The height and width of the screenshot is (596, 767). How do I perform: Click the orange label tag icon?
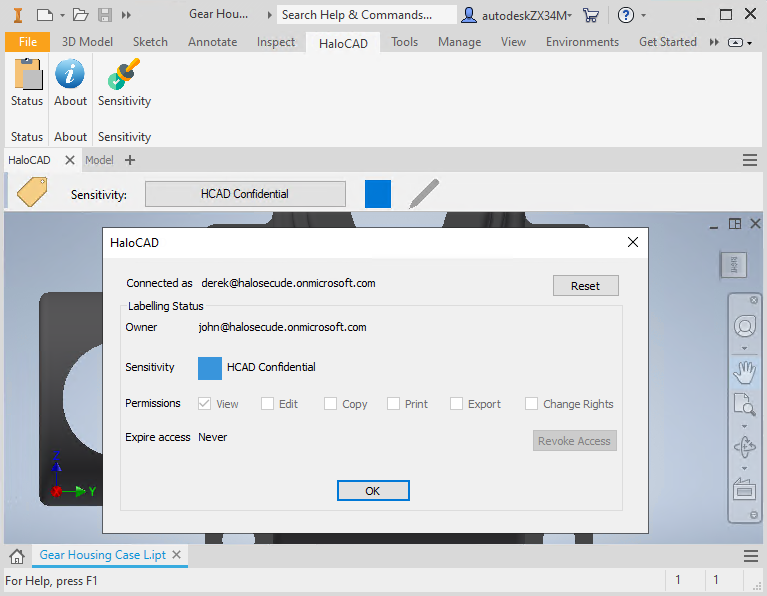click(32, 192)
